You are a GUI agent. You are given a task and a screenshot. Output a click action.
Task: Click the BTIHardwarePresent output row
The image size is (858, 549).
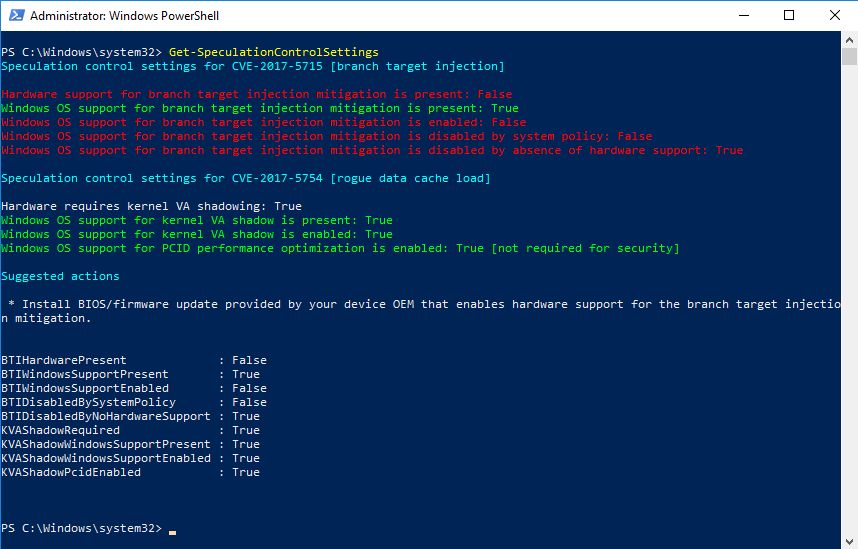pos(134,360)
